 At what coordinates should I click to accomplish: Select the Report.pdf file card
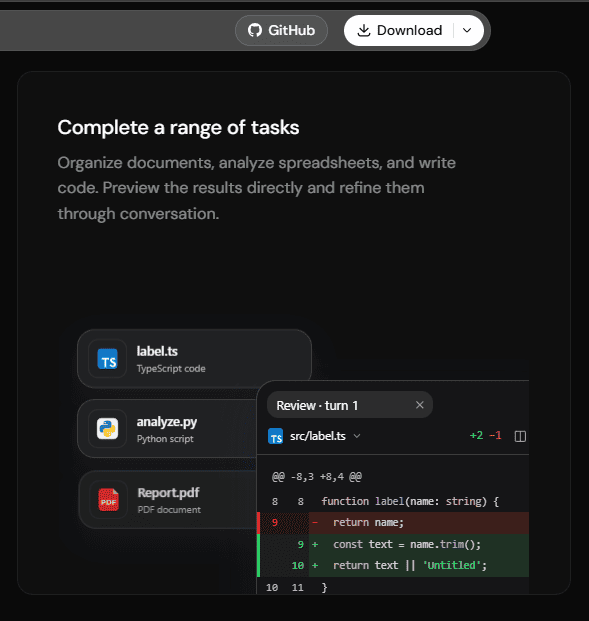point(168,500)
